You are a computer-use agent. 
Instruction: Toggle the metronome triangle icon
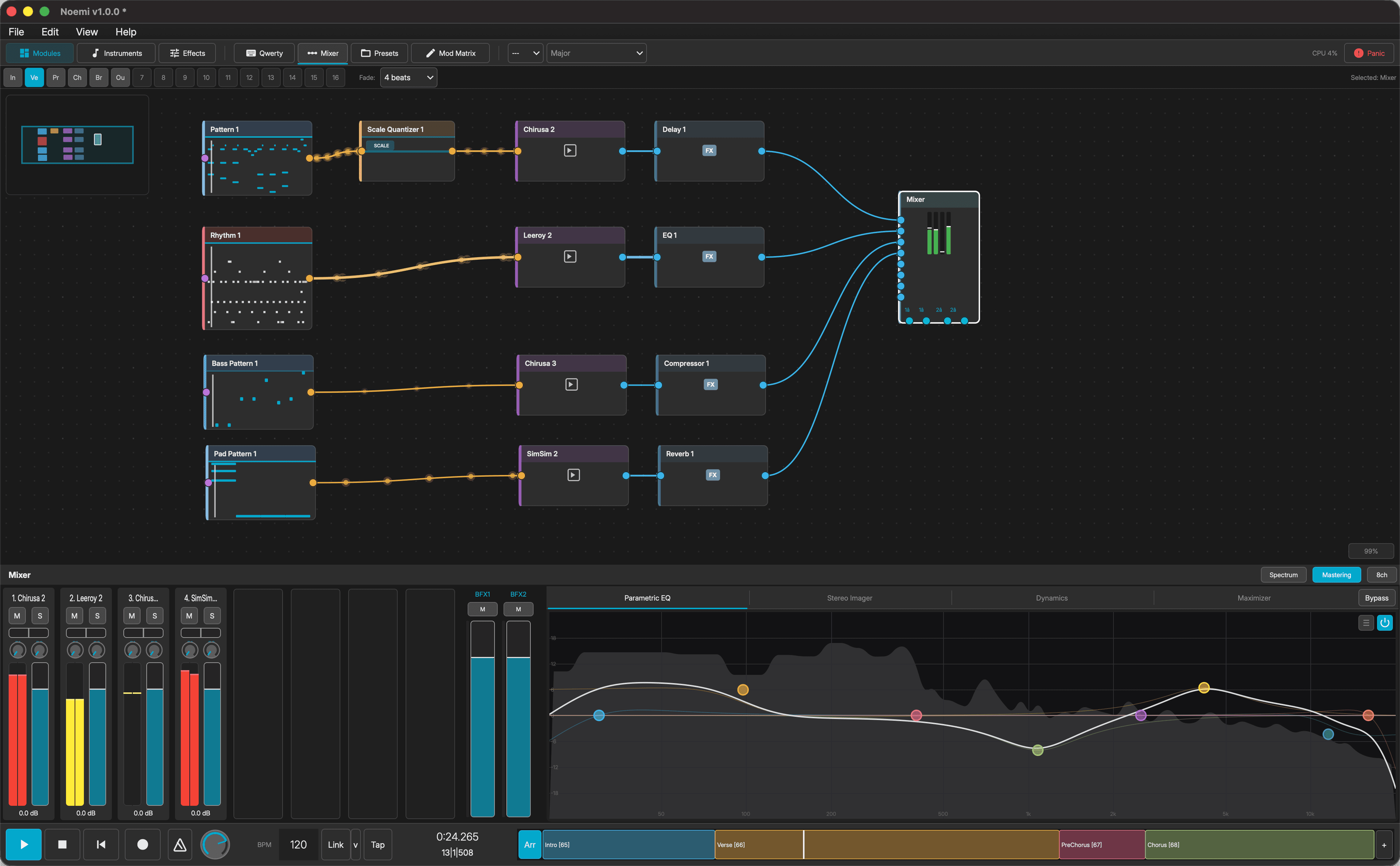pyautogui.click(x=180, y=844)
